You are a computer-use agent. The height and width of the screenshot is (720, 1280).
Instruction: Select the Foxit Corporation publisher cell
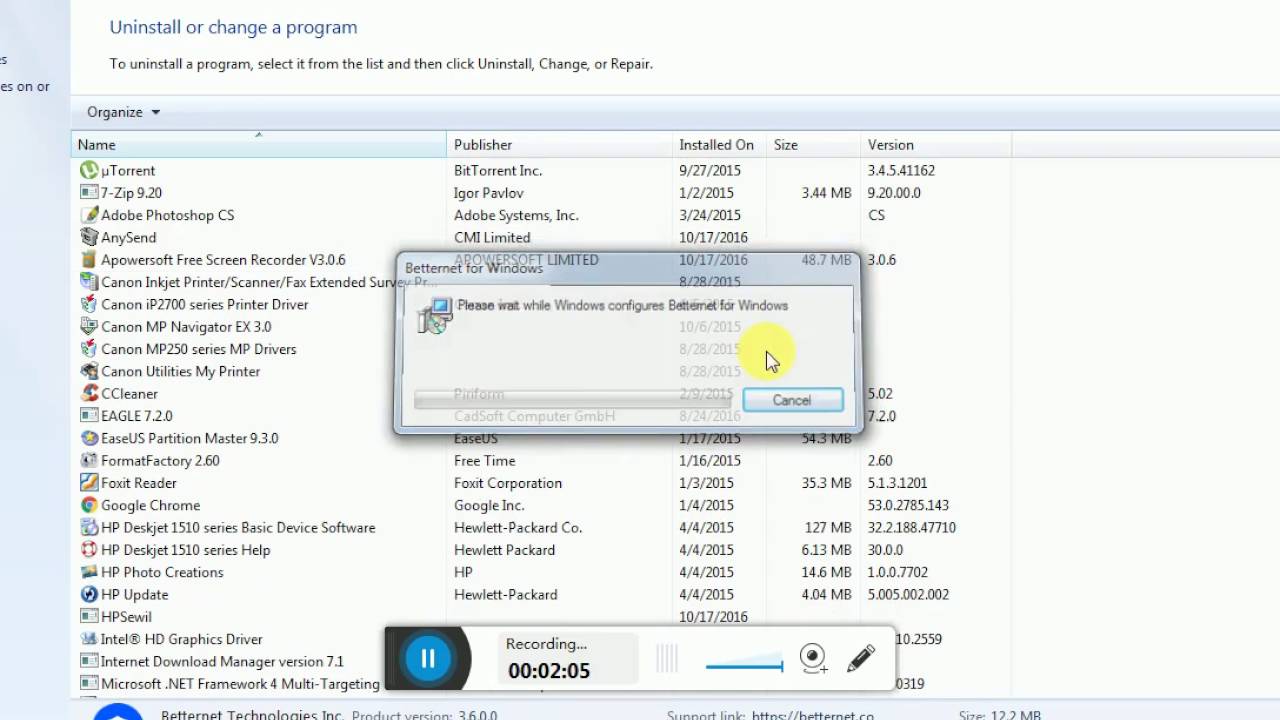[x=508, y=483]
